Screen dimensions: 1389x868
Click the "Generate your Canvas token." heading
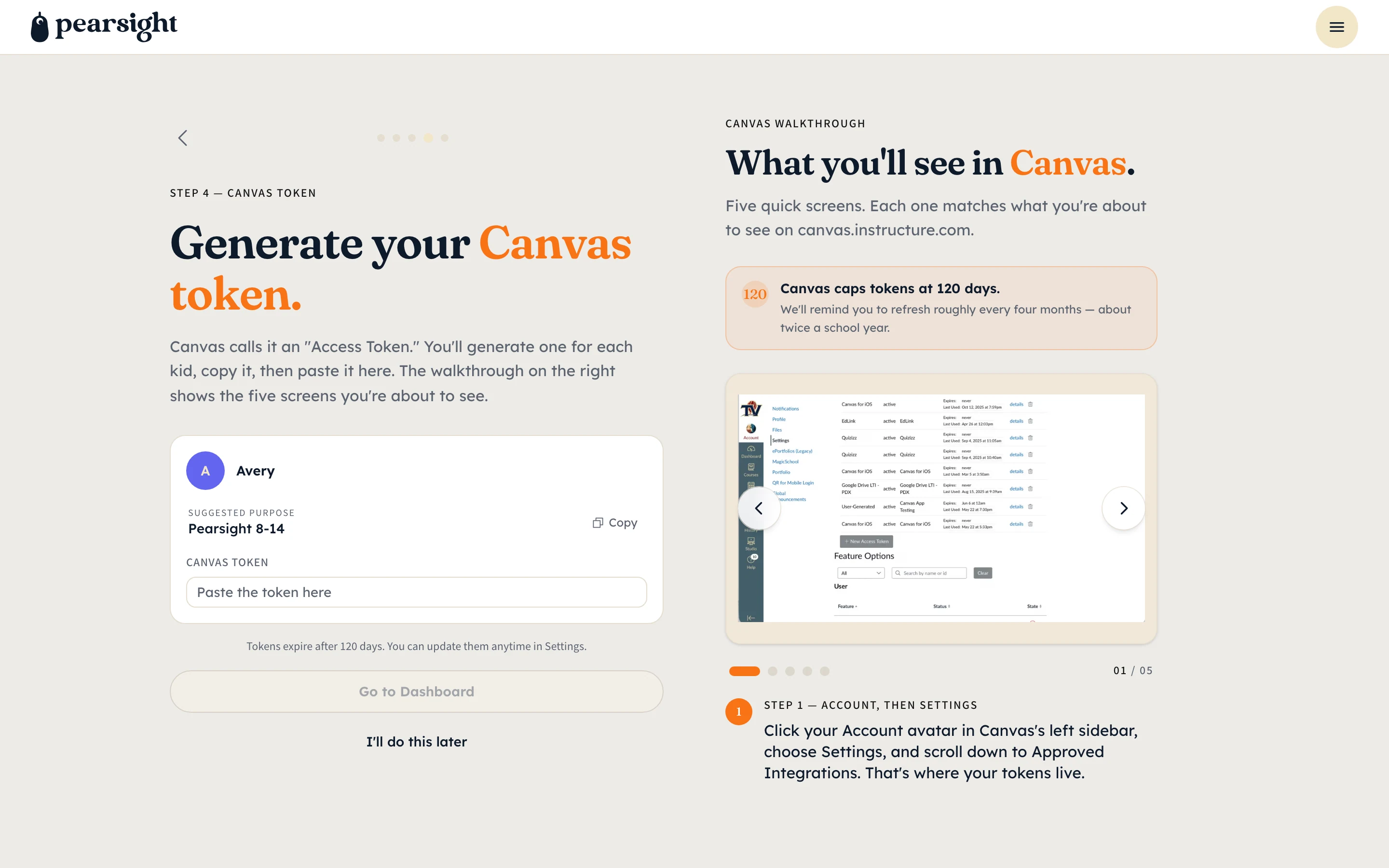pyautogui.click(x=401, y=268)
